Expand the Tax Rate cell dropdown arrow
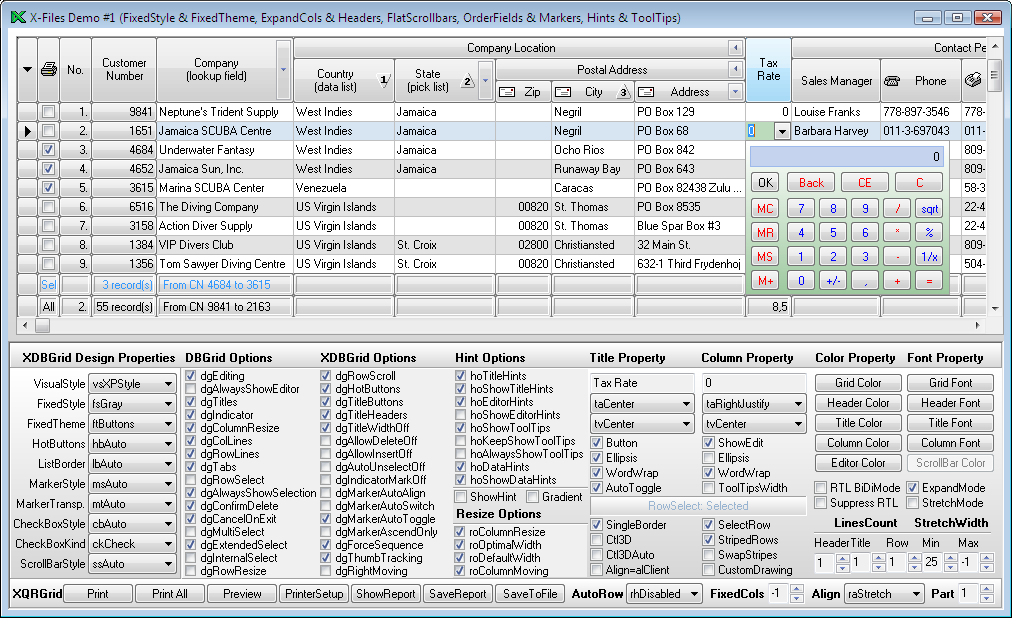The width and height of the screenshot is (1012, 618). coord(782,131)
